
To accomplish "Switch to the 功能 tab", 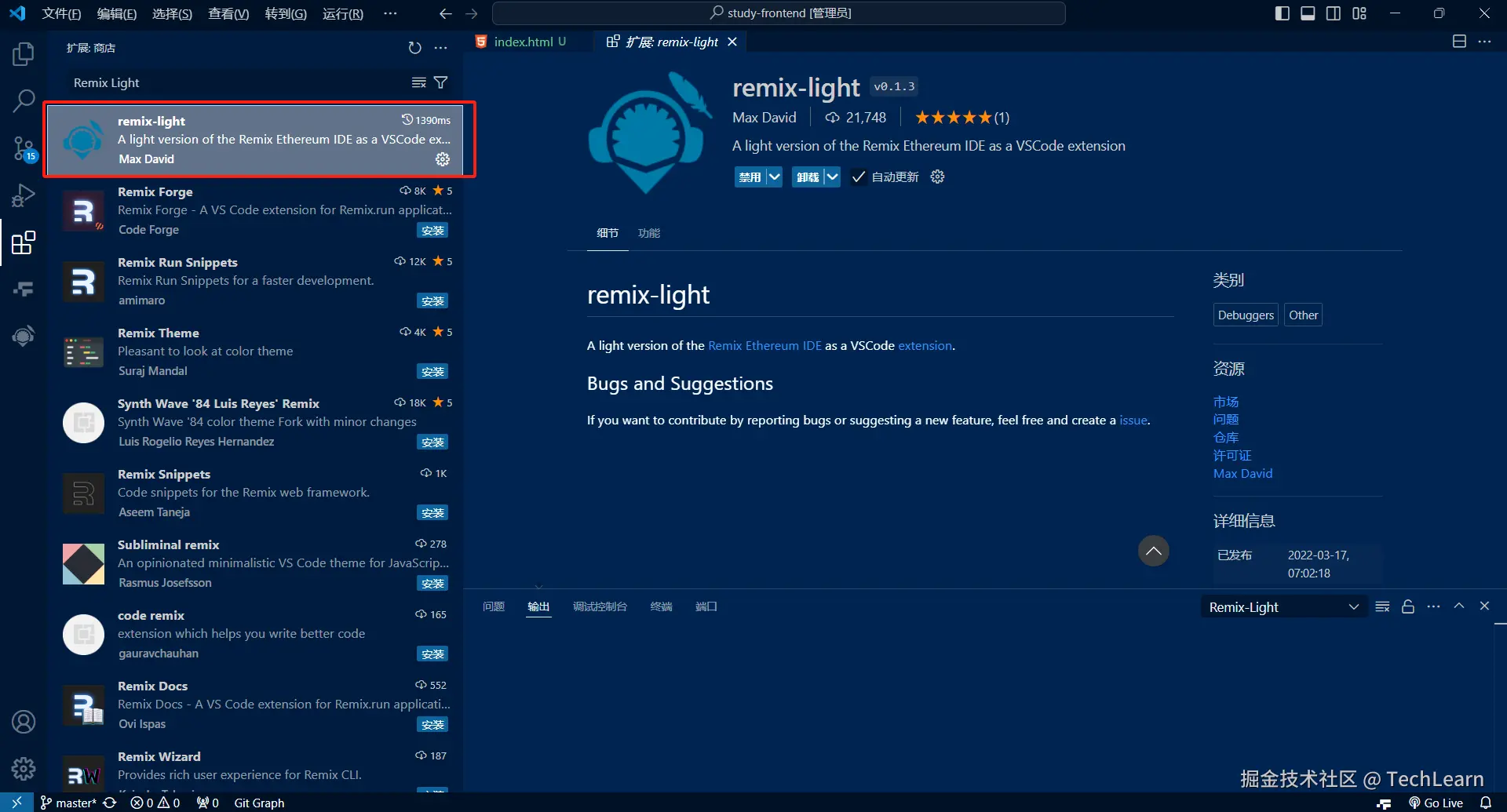I will point(649,233).
